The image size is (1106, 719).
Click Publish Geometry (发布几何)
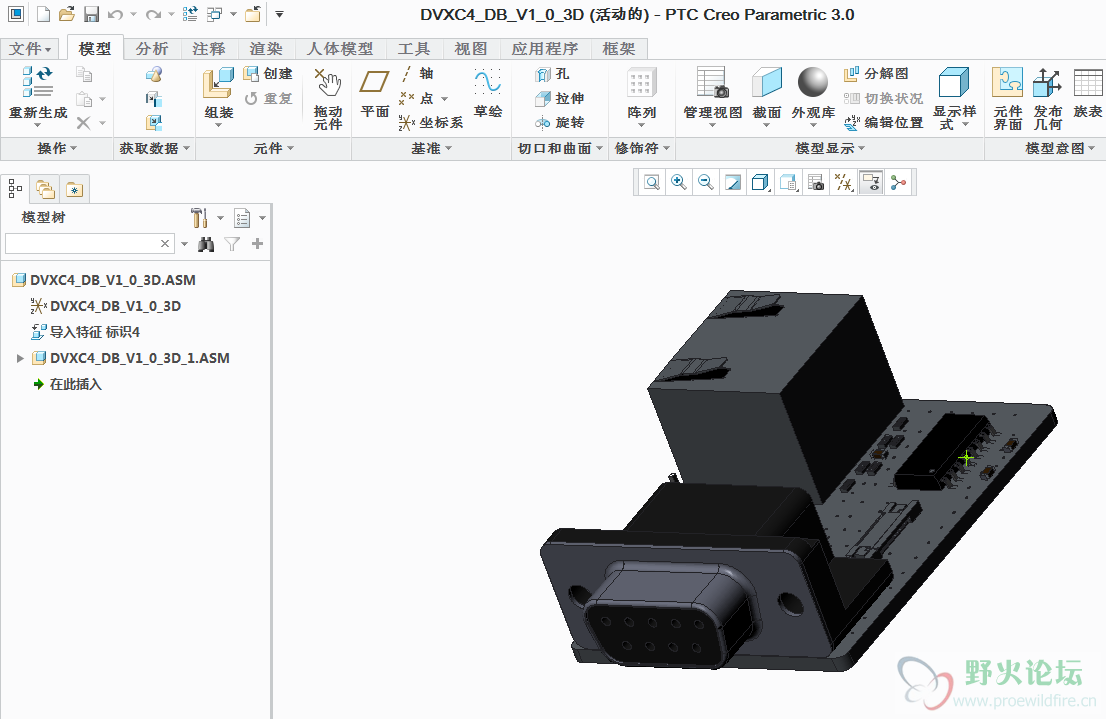coord(1047,99)
